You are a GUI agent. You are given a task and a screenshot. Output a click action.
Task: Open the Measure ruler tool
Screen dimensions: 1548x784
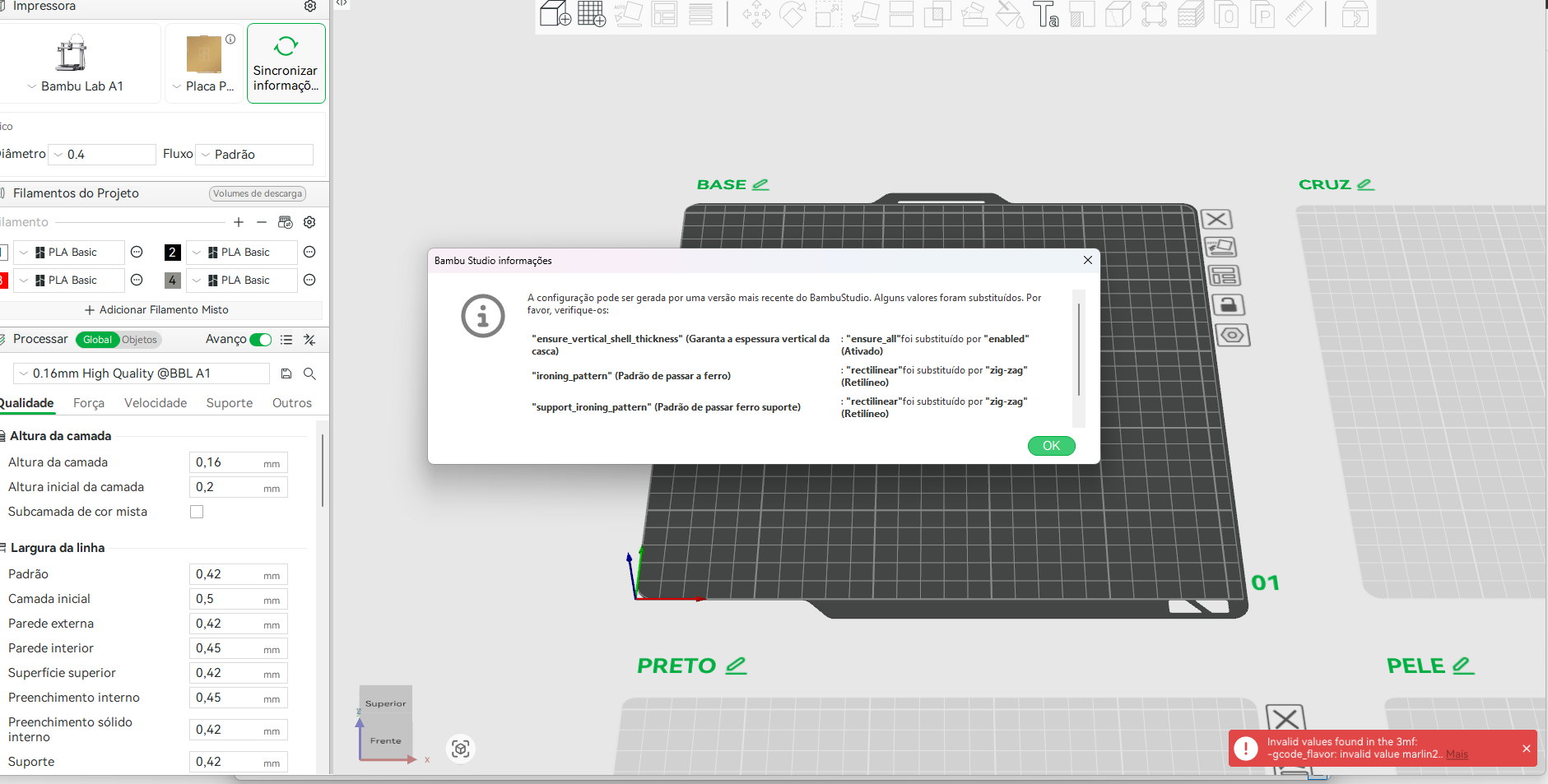tap(1299, 14)
